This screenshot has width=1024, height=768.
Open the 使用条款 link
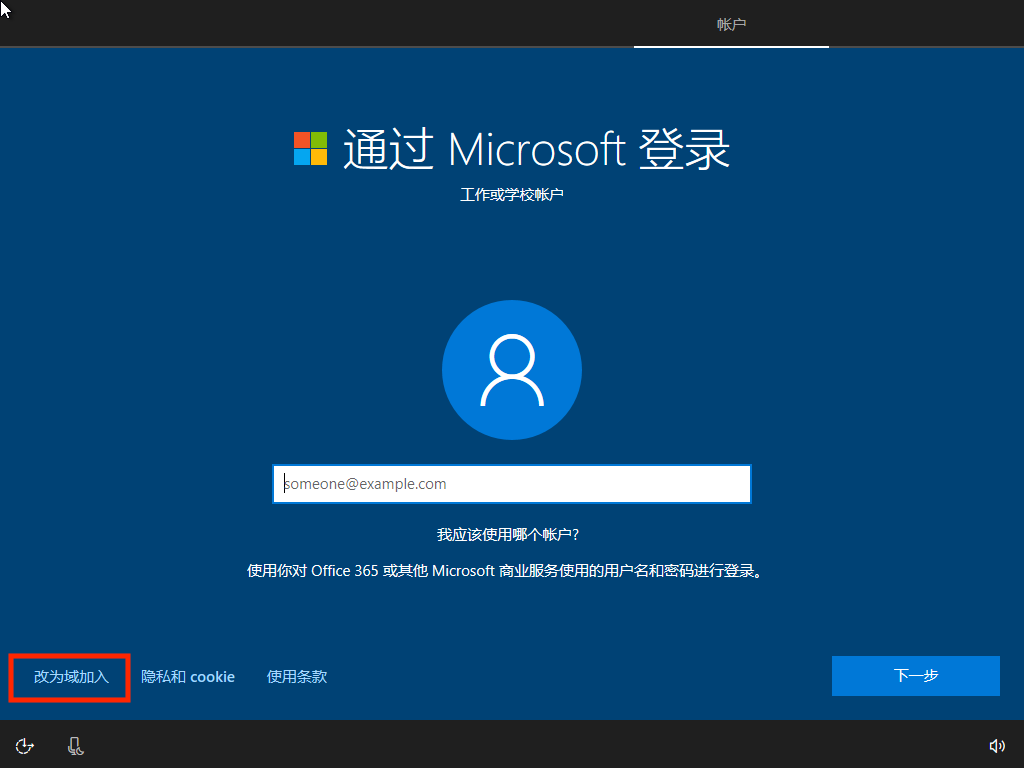click(296, 677)
